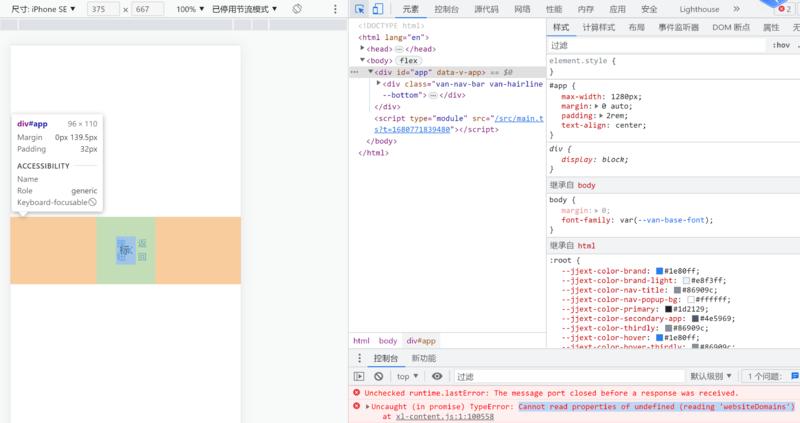Create live expression eye icon

pyautogui.click(x=437, y=376)
